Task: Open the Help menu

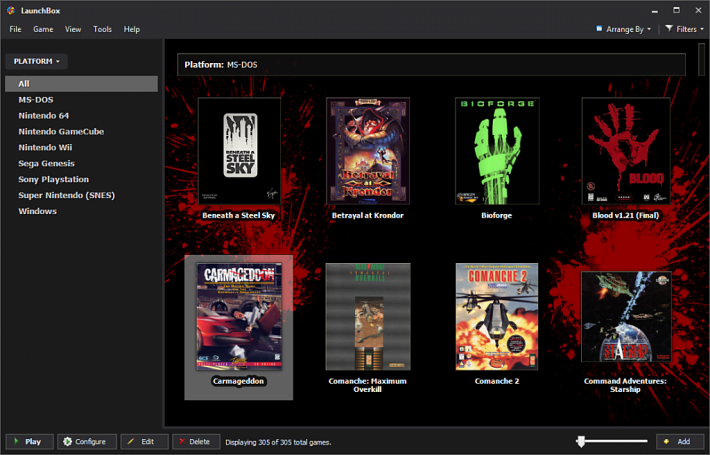Action: pos(132,29)
